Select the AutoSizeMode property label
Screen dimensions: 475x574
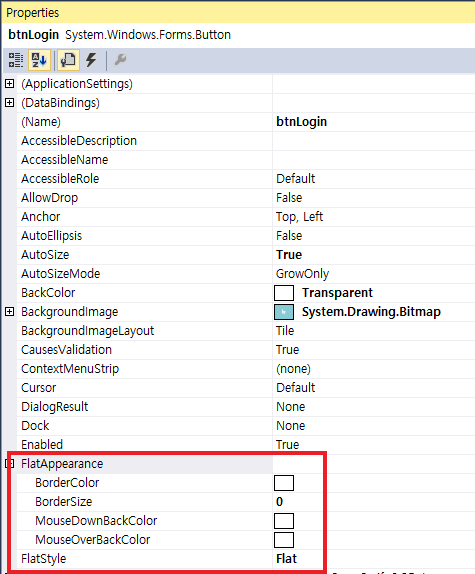click(61, 274)
